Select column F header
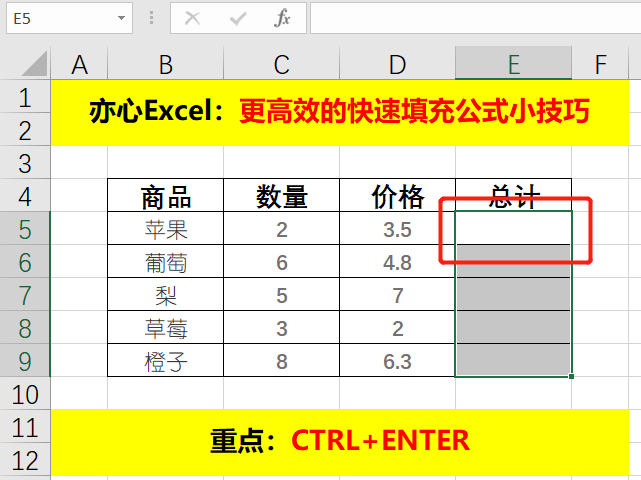 [x=600, y=63]
